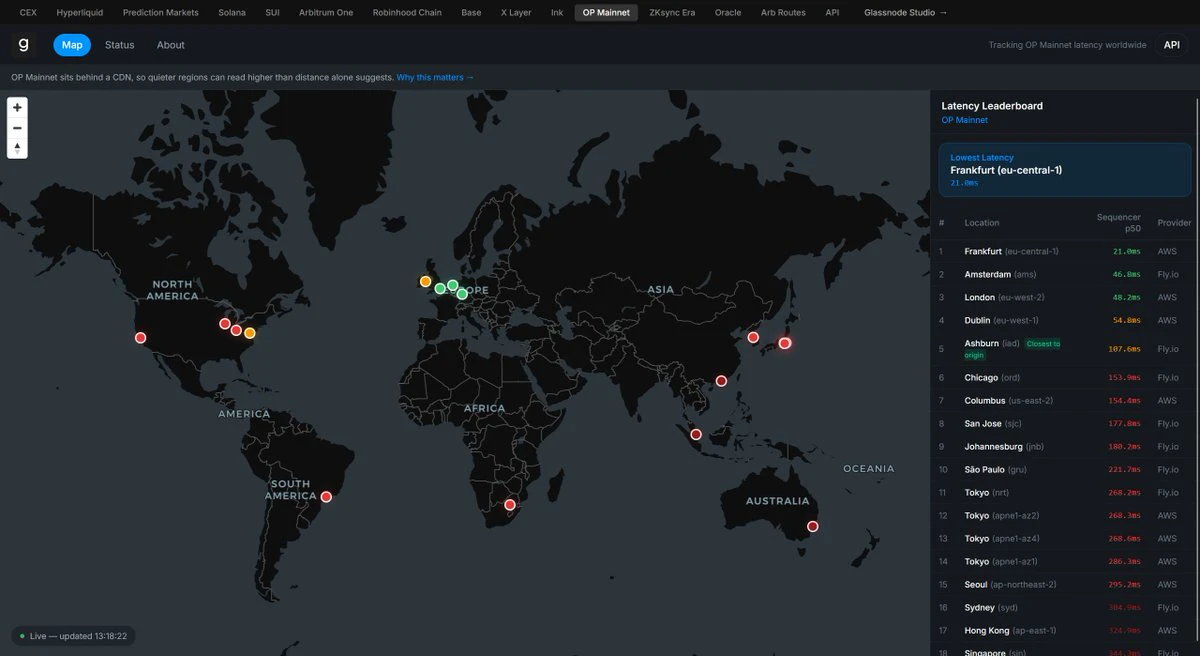Viewport: 1200px width, 656px height.
Task: Select the Johannesburg (jnb) leaderboard row
Action: point(1064,446)
